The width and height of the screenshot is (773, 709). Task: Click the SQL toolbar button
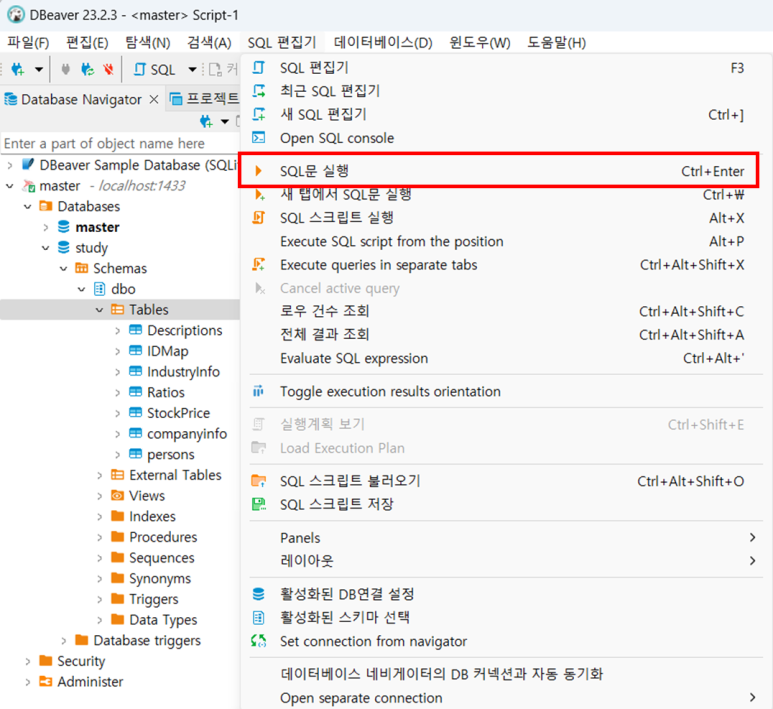(155, 70)
